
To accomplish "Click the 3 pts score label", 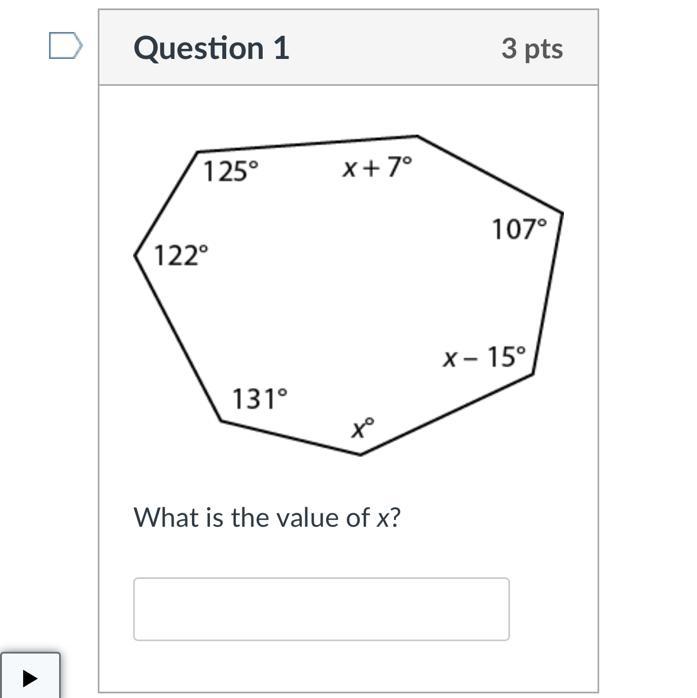I will tap(532, 49).
